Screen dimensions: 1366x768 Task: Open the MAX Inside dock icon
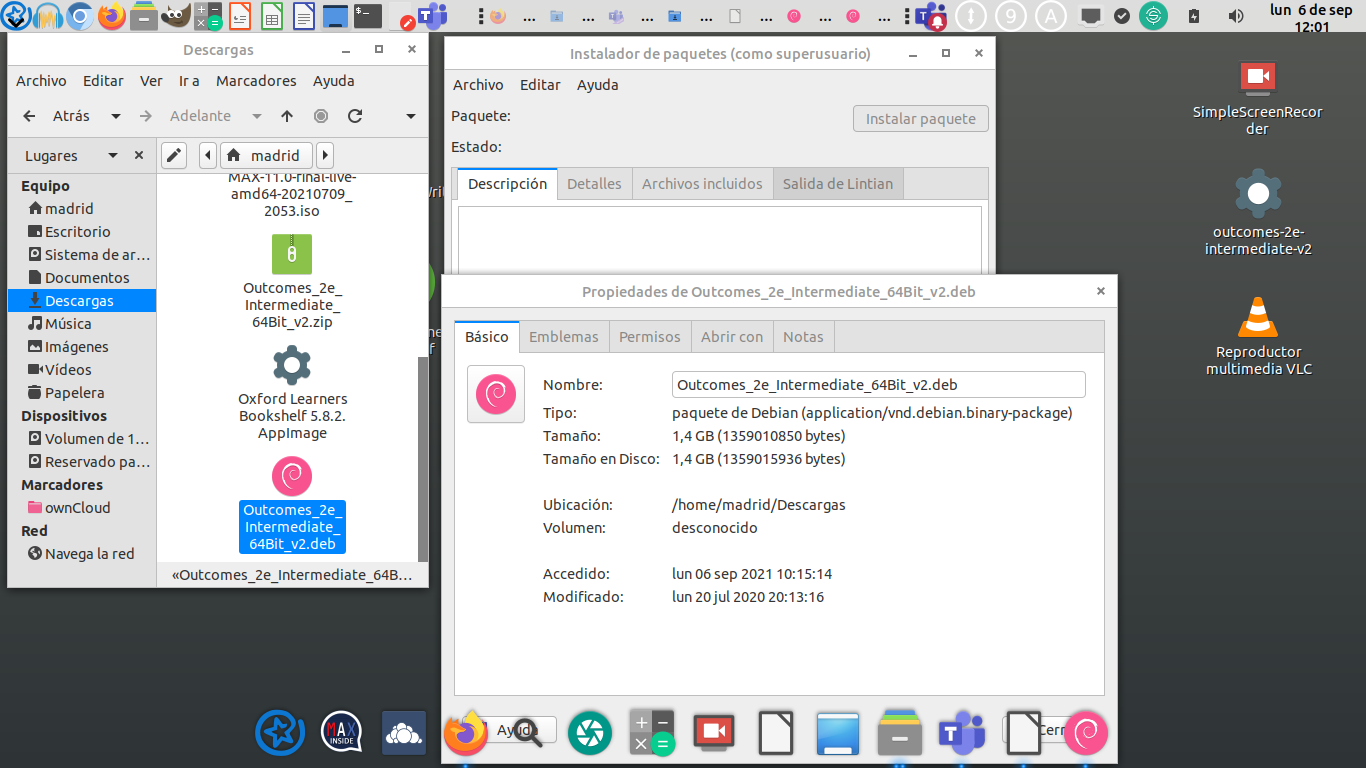coord(341,734)
